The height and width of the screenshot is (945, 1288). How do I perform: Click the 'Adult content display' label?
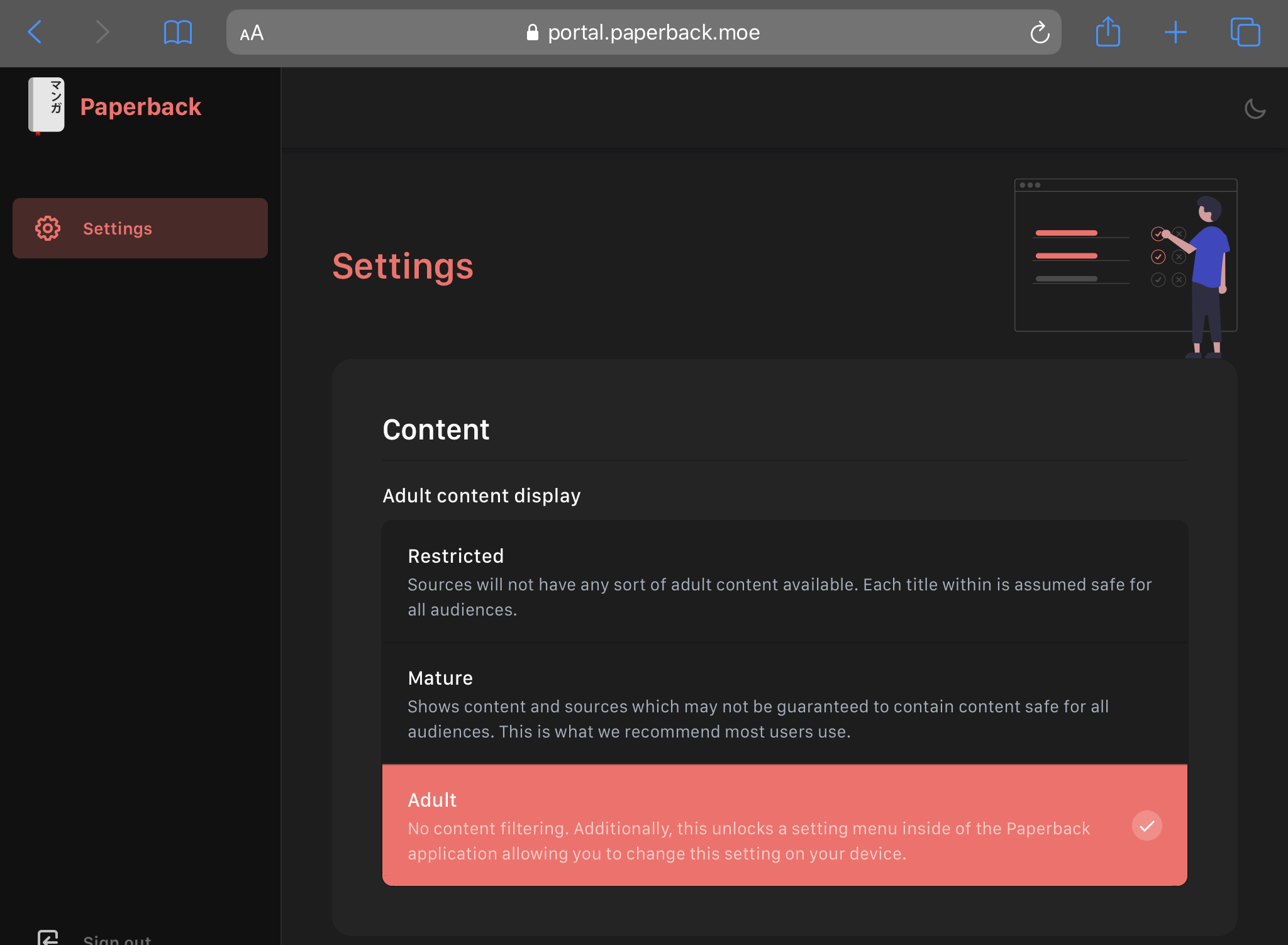pos(482,495)
